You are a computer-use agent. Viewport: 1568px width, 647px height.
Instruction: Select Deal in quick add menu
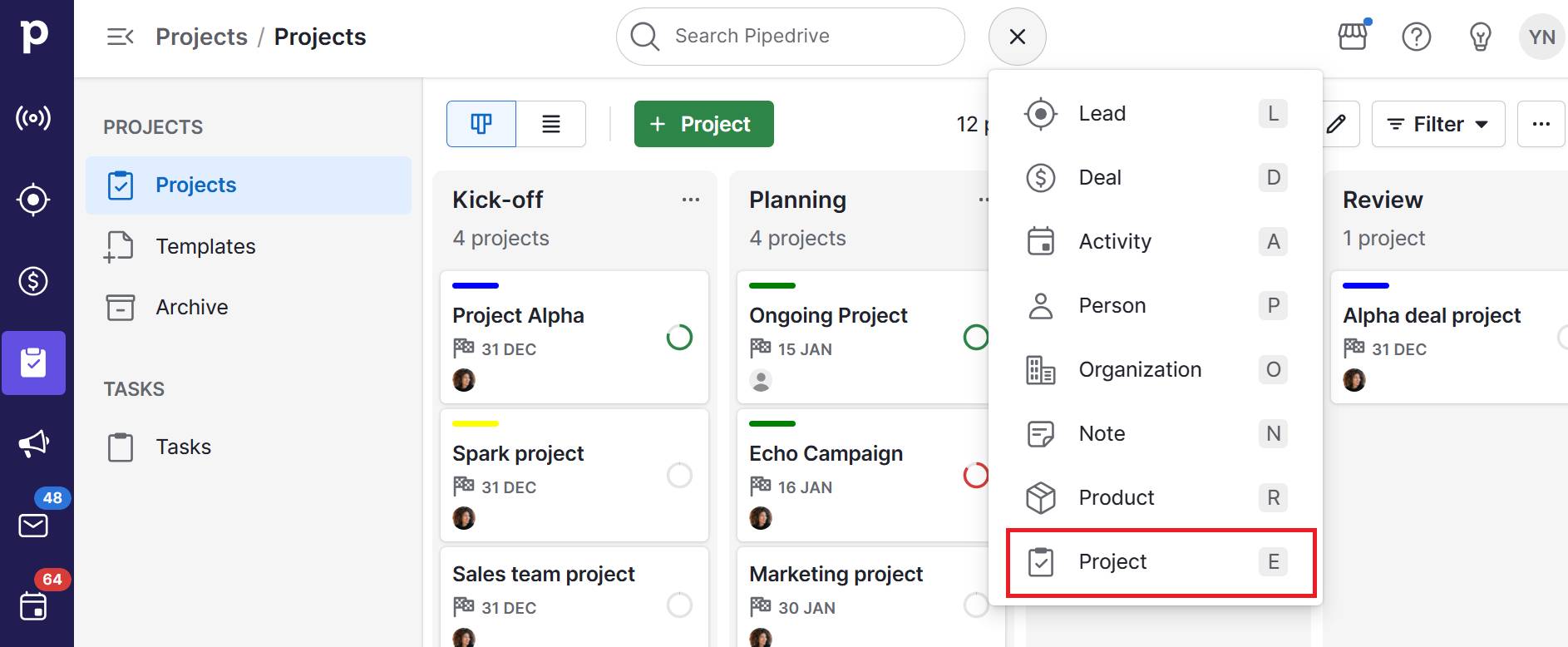(x=1156, y=177)
